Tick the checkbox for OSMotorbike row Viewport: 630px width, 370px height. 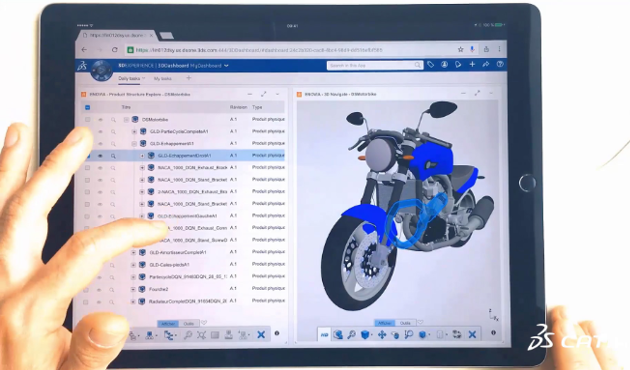click(87, 119)
